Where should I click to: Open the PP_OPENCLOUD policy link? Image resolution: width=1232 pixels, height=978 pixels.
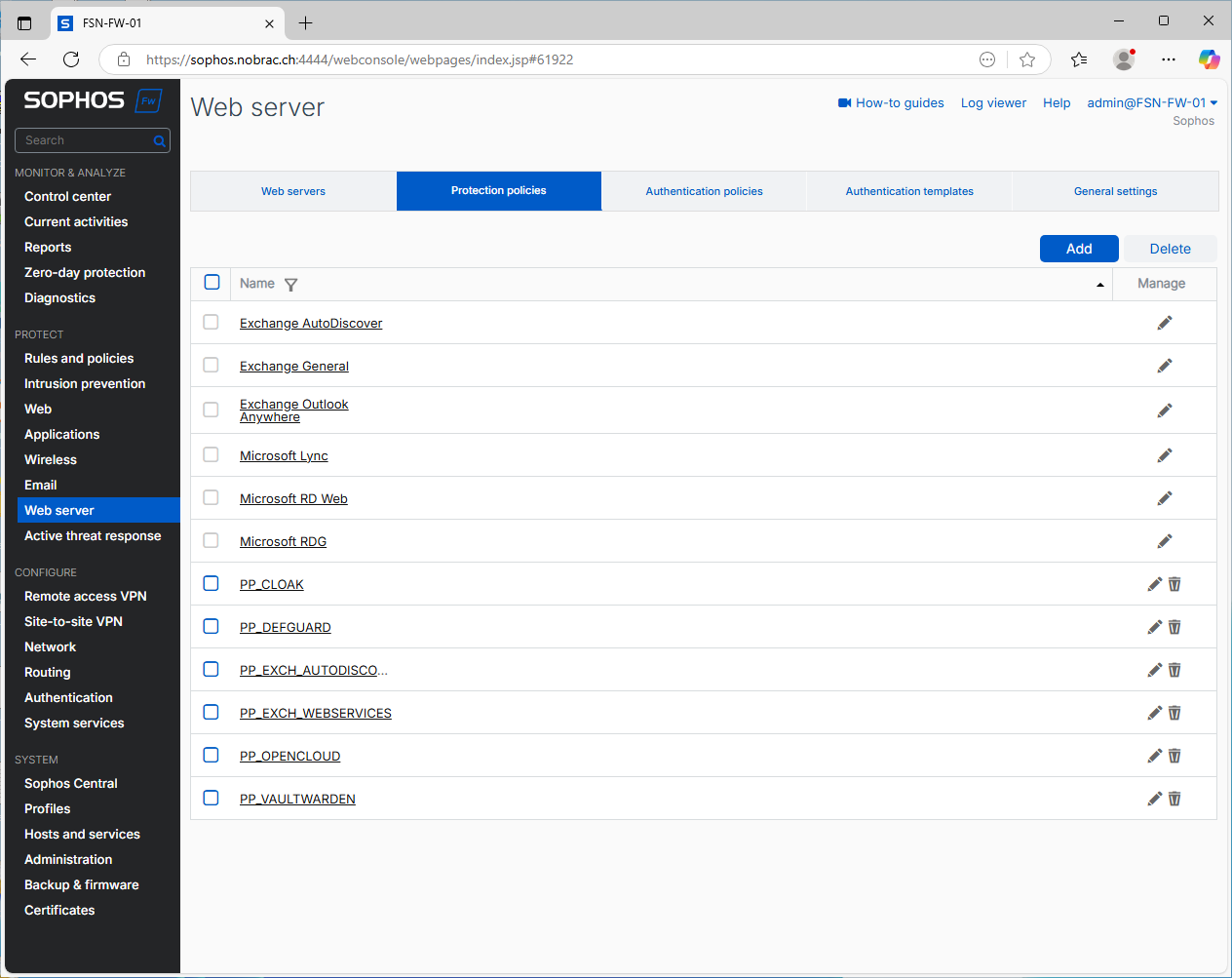tap(289, 756)
